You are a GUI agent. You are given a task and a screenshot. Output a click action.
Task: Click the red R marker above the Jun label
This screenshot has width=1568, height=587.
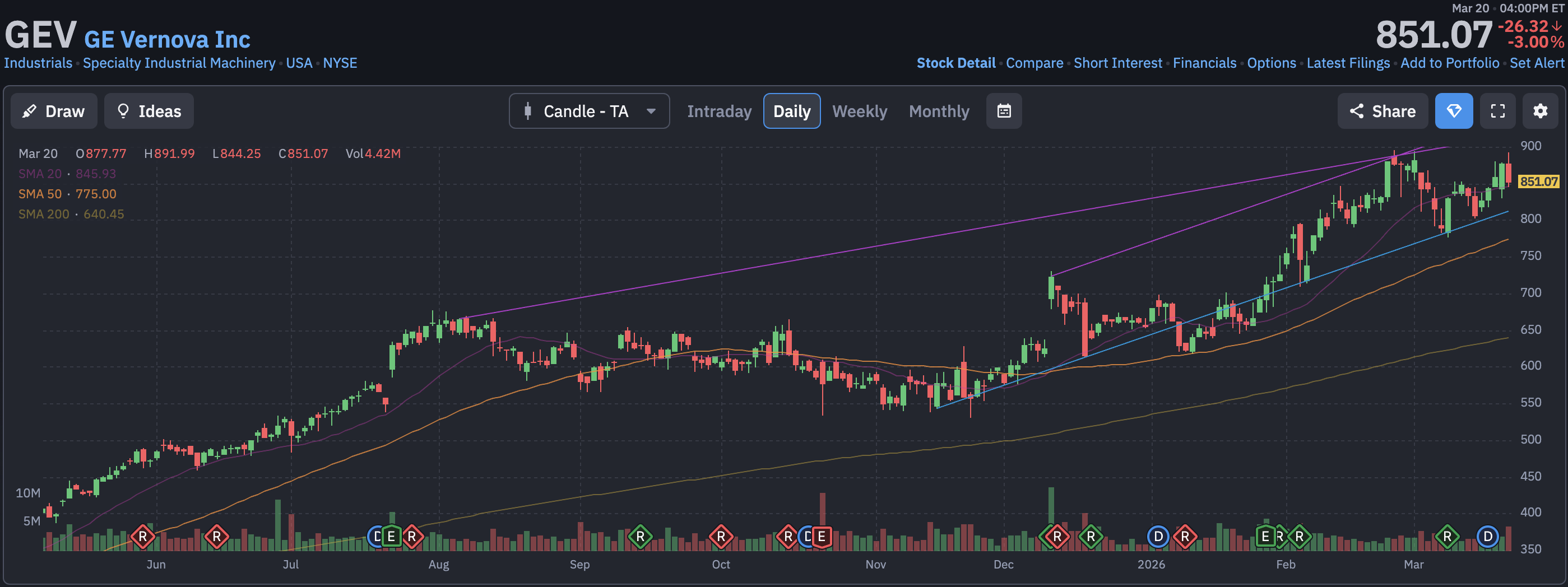(142, 537)
